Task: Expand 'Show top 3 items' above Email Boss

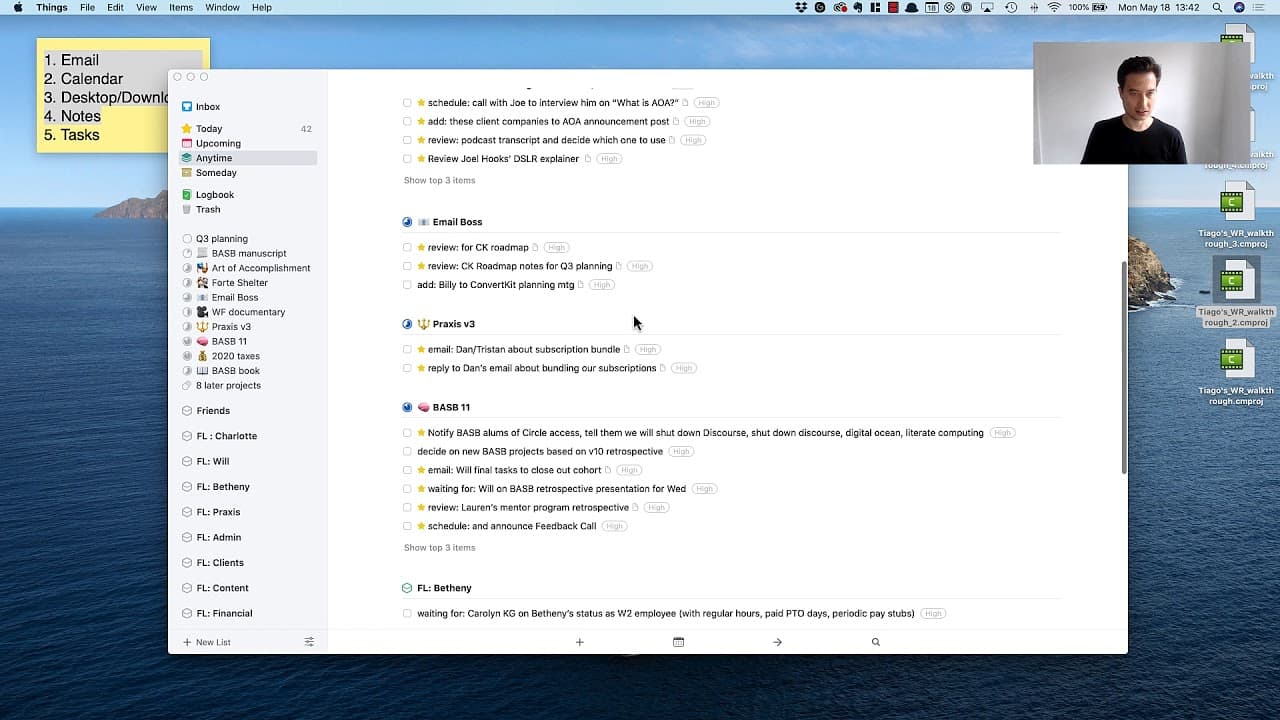Action: coord(439,181)
